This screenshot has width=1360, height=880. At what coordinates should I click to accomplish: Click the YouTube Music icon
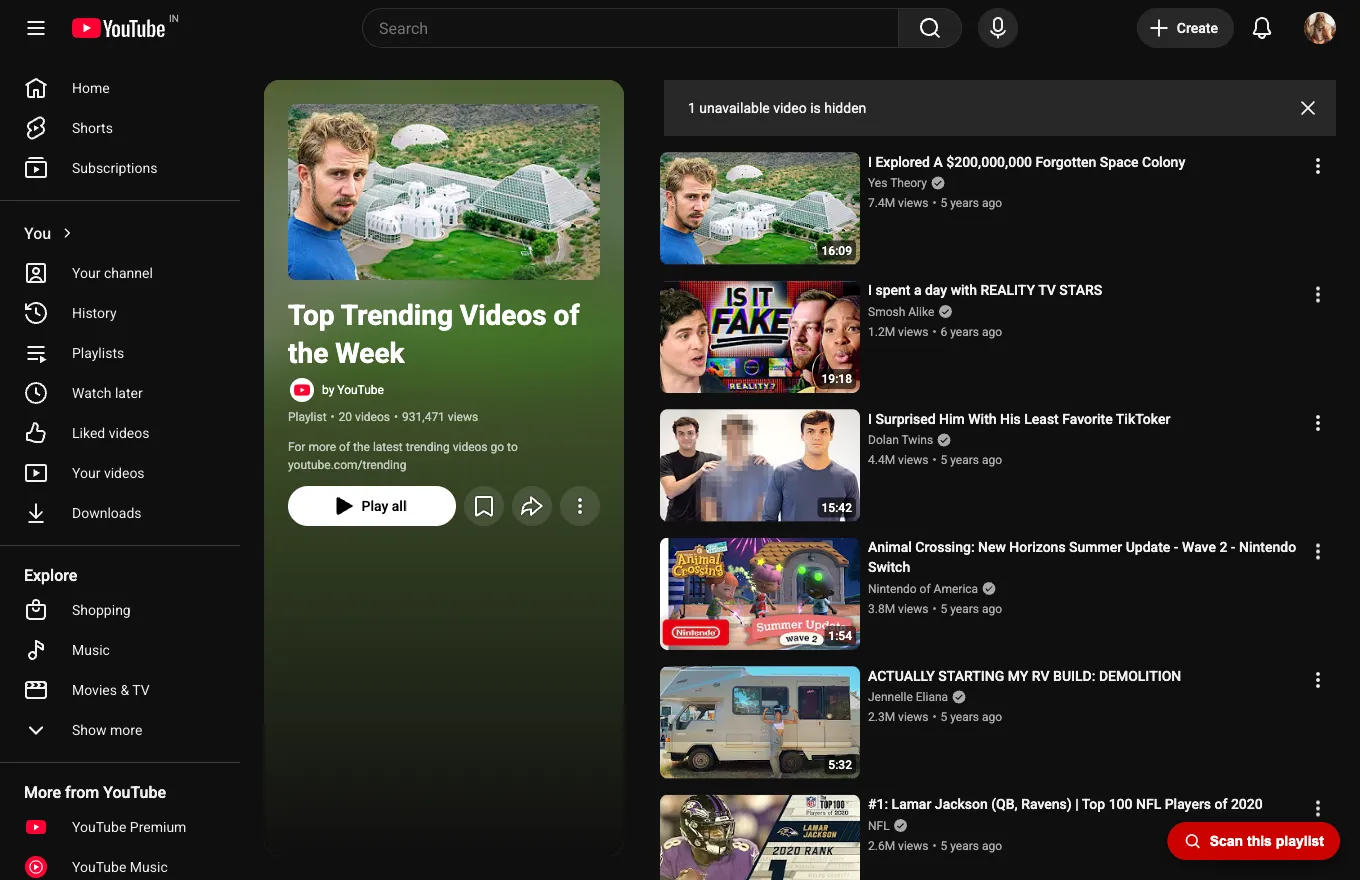click(36, 867)
